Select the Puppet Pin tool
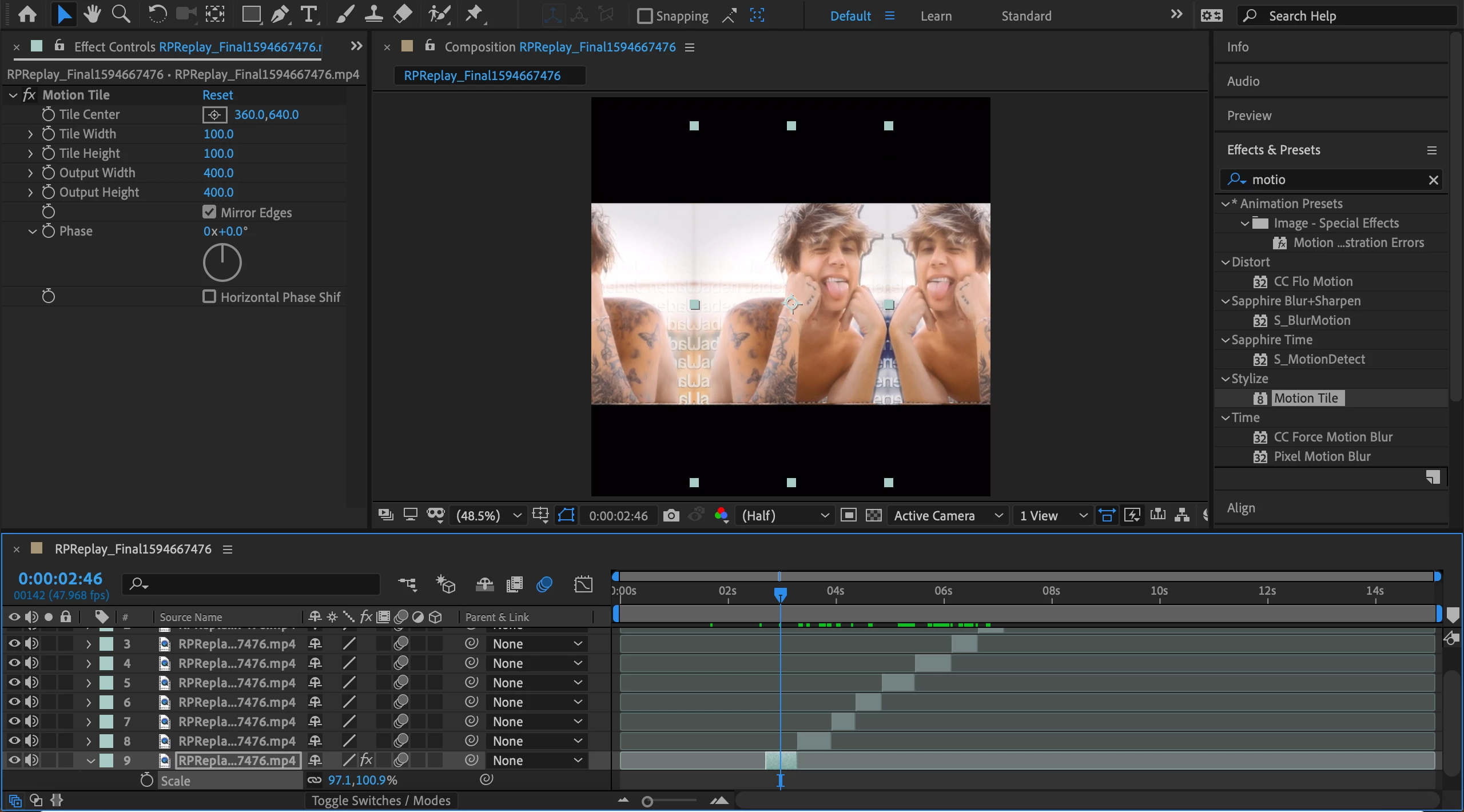The width and height of the screenshot is (1464, 812). pos(474,15)
